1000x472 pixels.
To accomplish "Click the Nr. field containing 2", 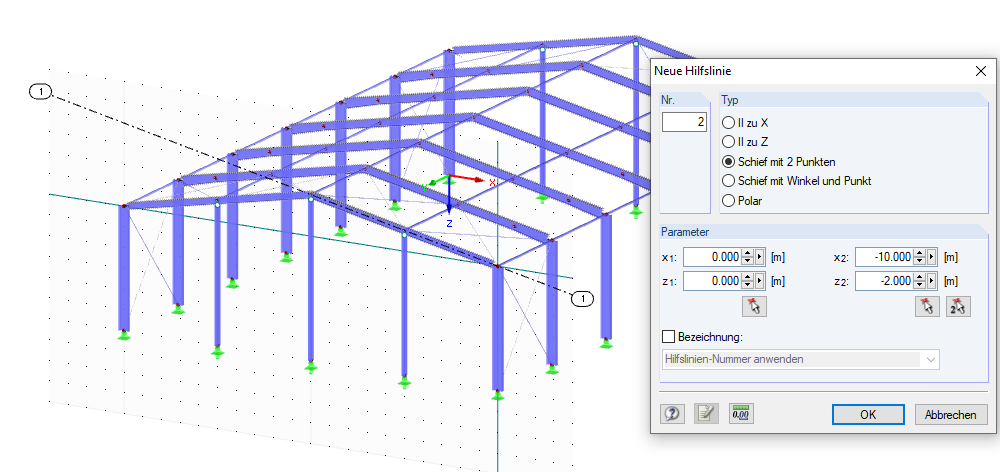I will (x=684, y=122).
